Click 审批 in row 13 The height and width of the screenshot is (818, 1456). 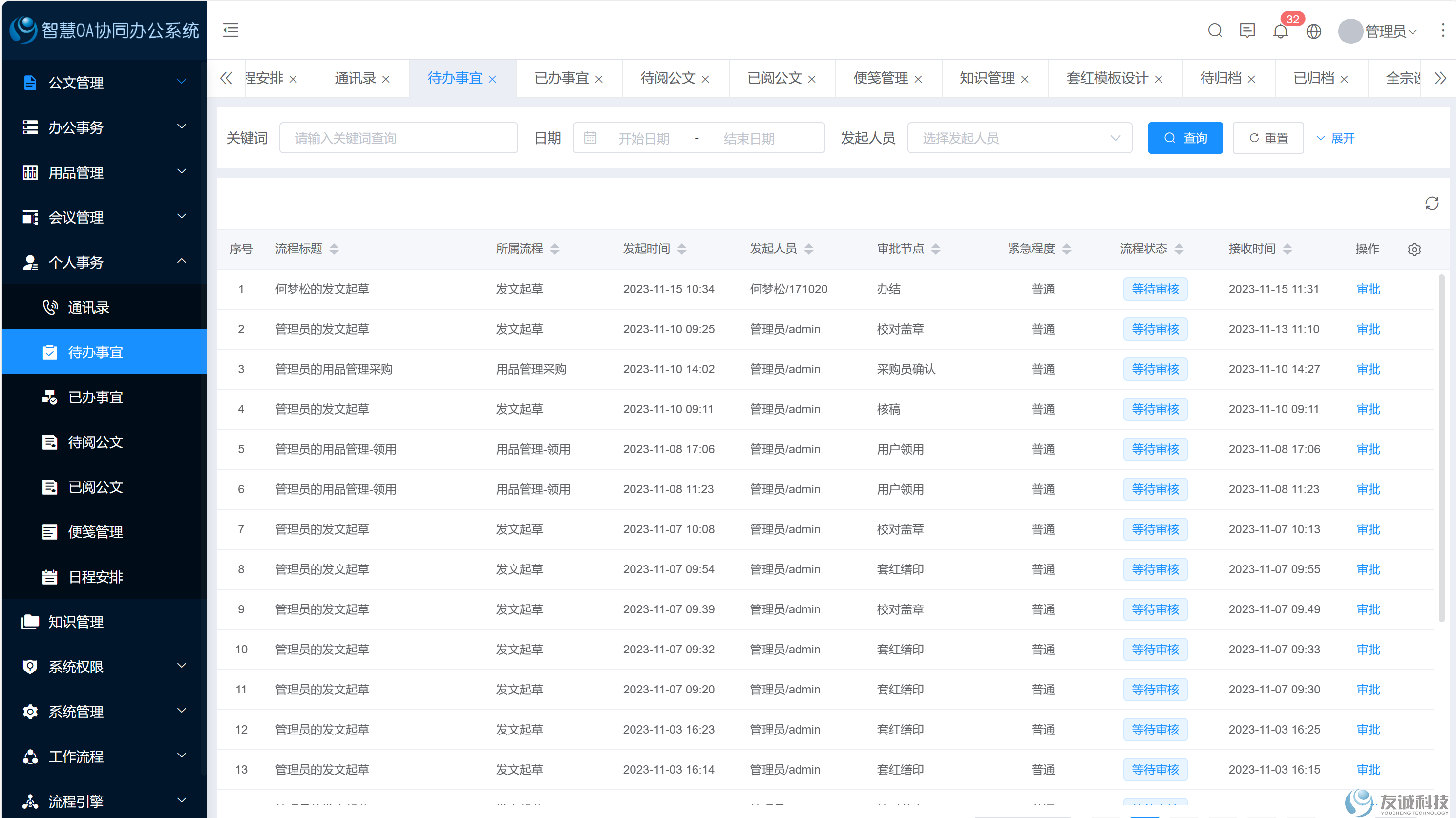[1368, 769]
